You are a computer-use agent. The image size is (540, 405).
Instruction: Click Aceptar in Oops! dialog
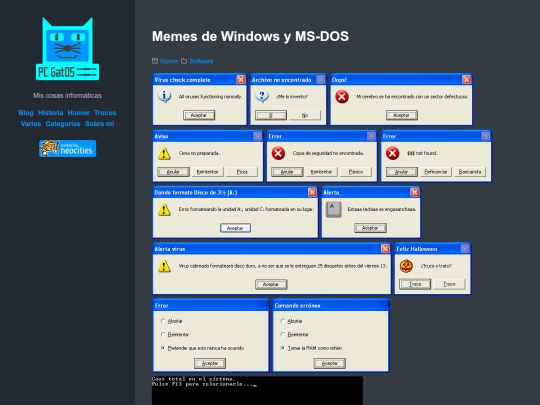402,115
